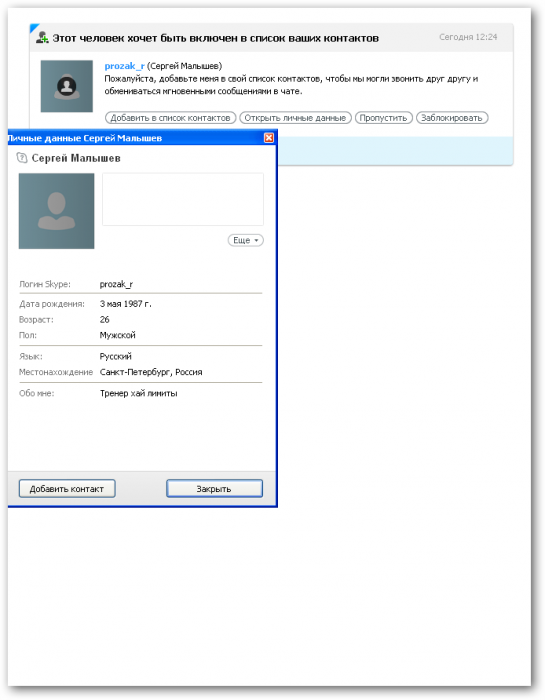545x700 pixels.
Task: Close the Личные данные dialog window
Action: click(x=269, y=138)
